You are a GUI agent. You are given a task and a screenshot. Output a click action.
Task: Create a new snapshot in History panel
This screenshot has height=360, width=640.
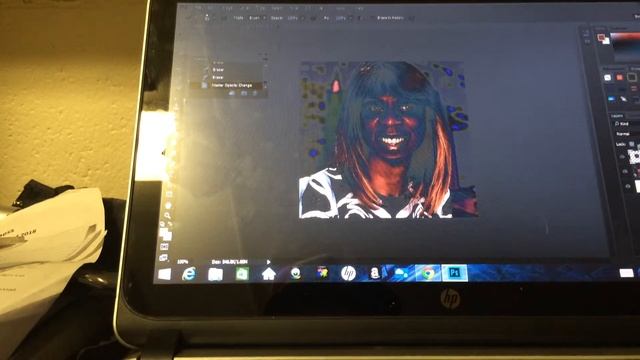(x=244, y=93)
